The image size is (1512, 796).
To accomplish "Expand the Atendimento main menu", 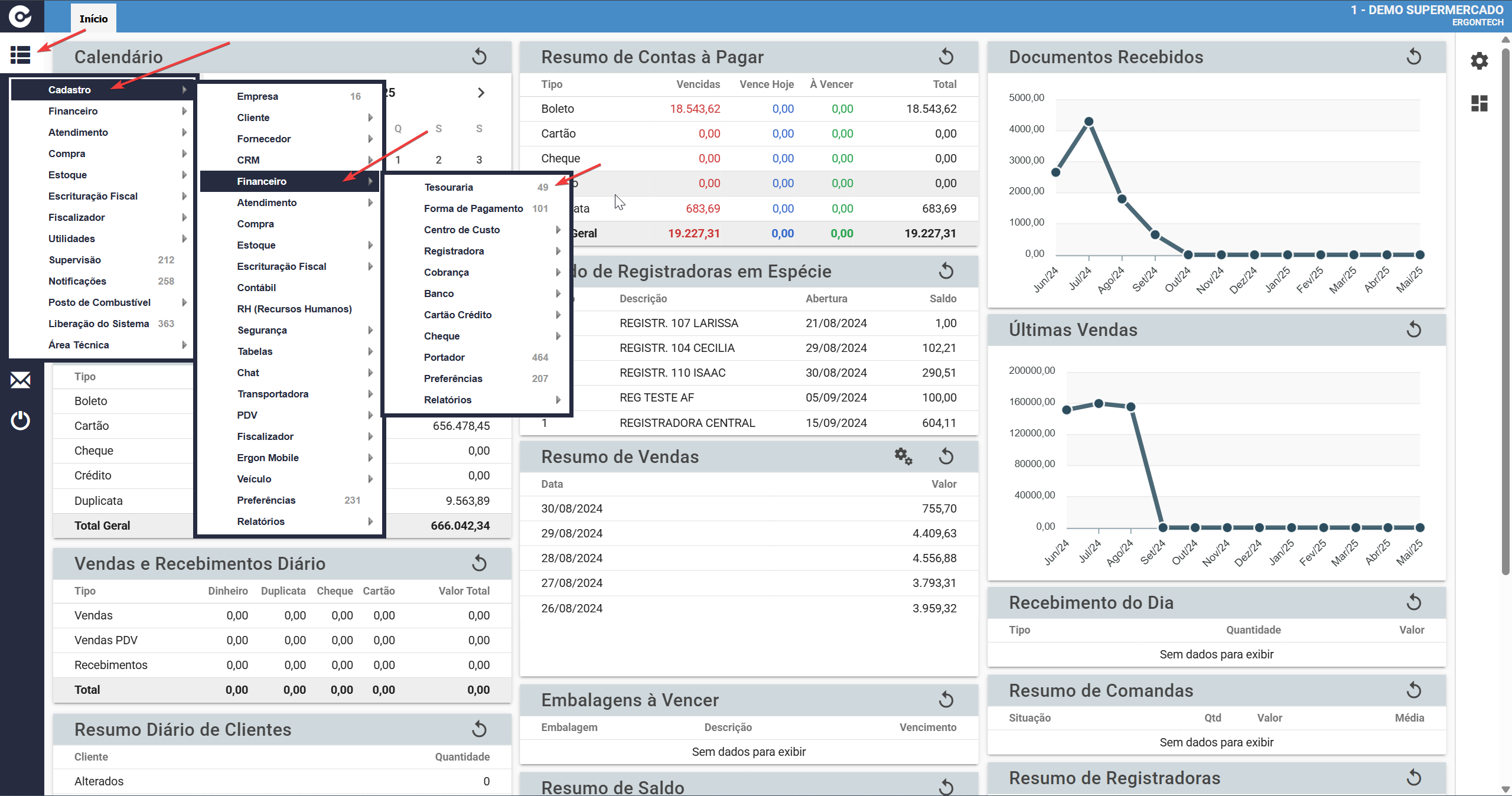I will pos(102,132).
